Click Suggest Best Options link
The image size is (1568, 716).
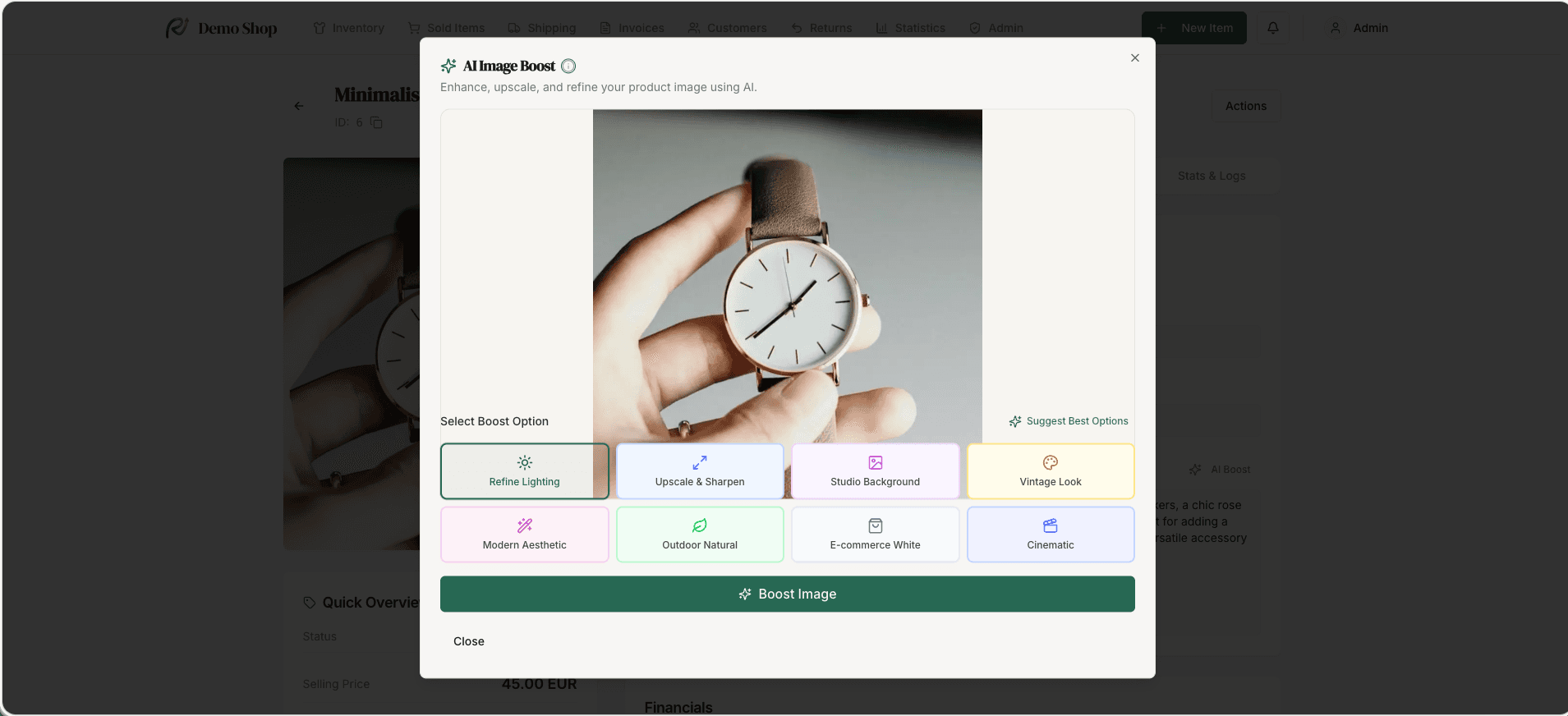pos(1069,421)
